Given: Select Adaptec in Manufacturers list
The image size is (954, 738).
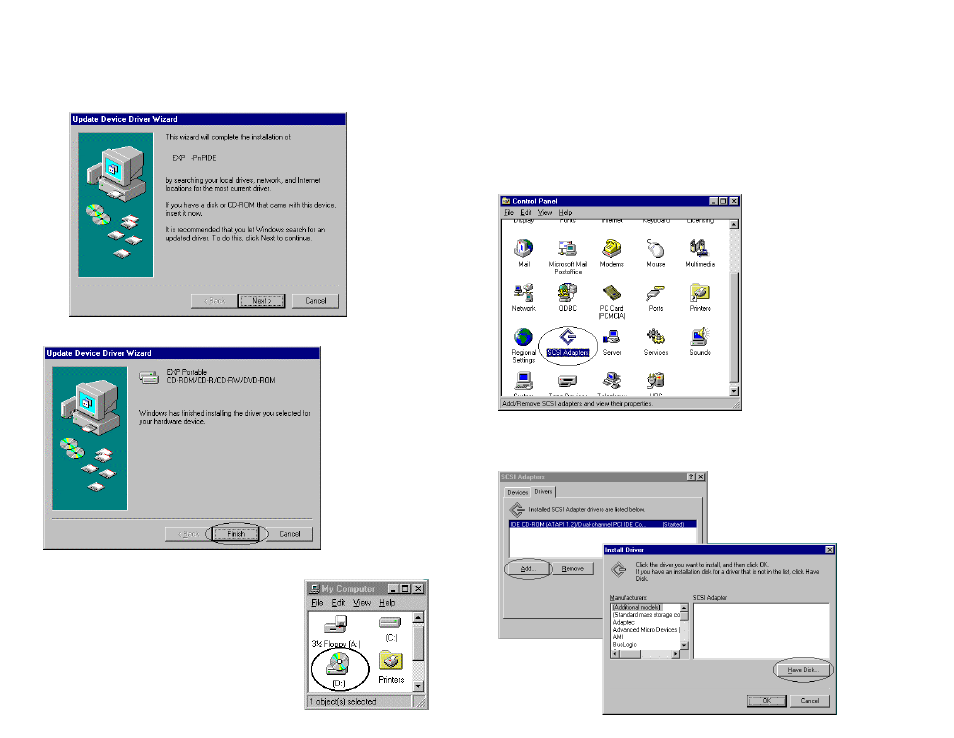Looking at the screenshot, I should pos(623,622).
